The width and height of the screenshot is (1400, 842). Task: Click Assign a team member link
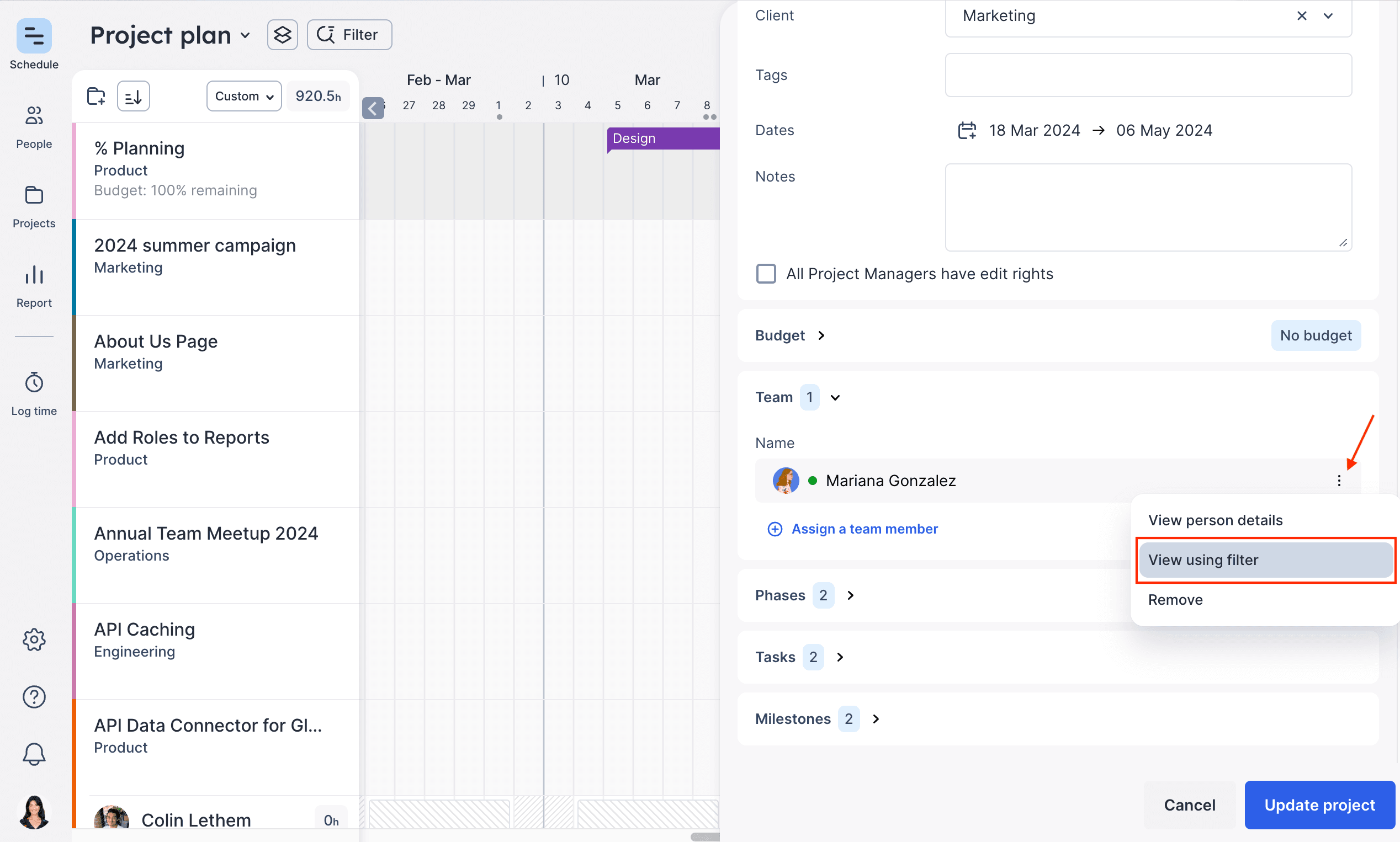[x=864, y=529]
